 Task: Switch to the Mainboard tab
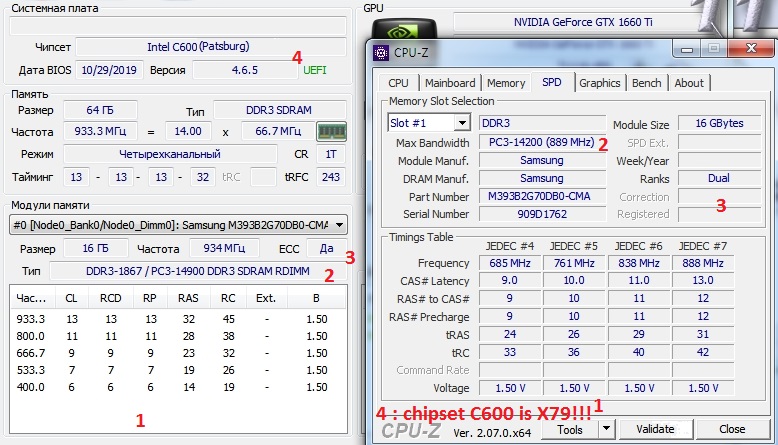[x=450, y=83]
